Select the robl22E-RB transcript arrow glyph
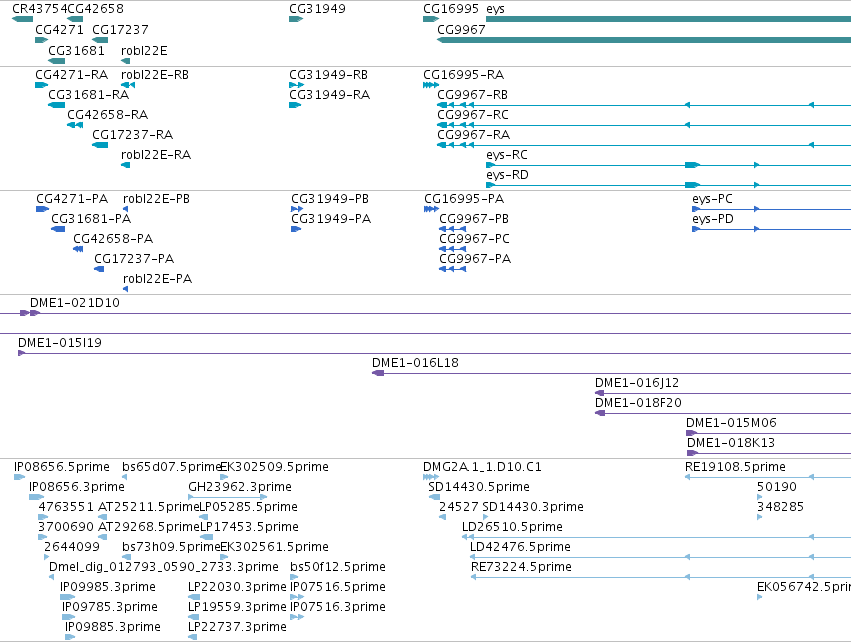This screenshot has height=642, width=851. point(128,85)
